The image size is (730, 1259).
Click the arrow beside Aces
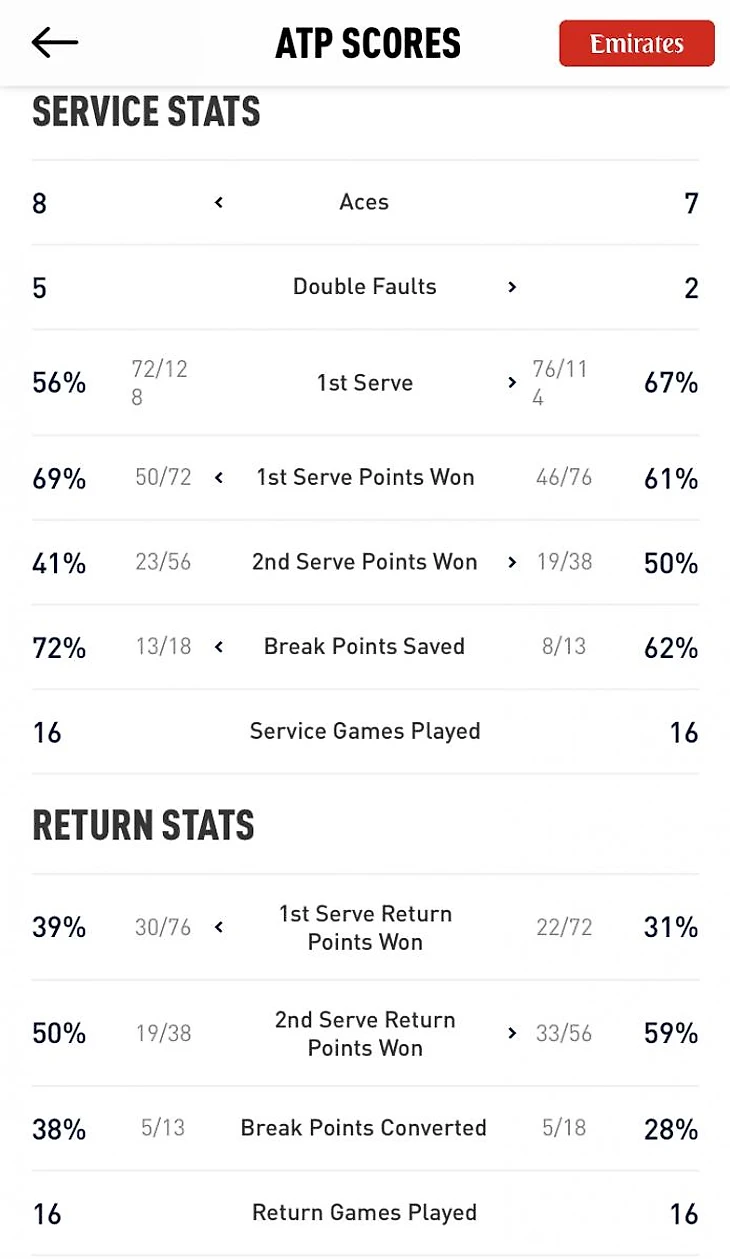(219, 203)
